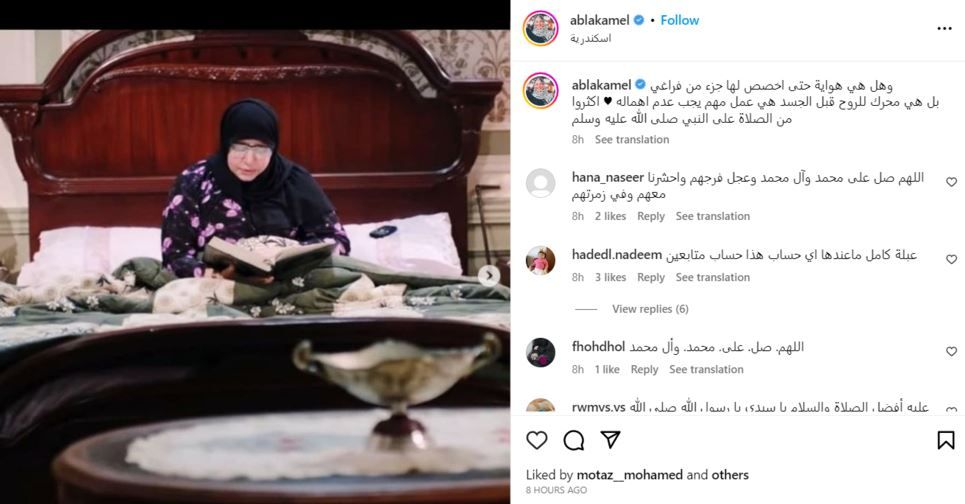
Task: Like hana_naseer's comment heart
Action: (x=951, y=182)
